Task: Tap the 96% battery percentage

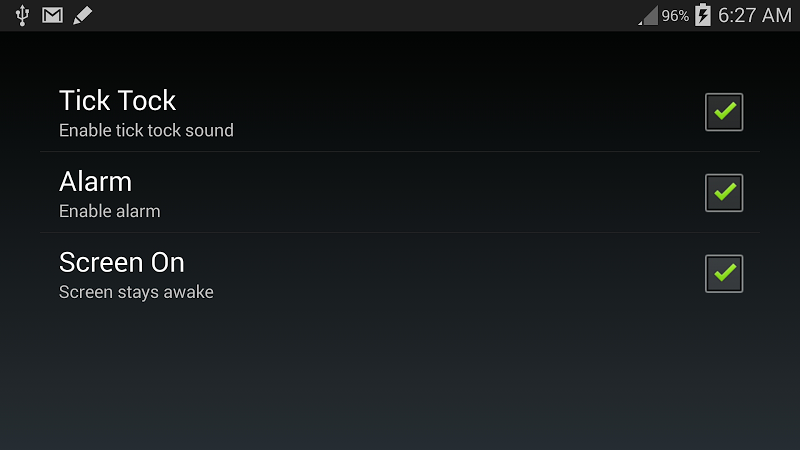Action: [675, 16]
